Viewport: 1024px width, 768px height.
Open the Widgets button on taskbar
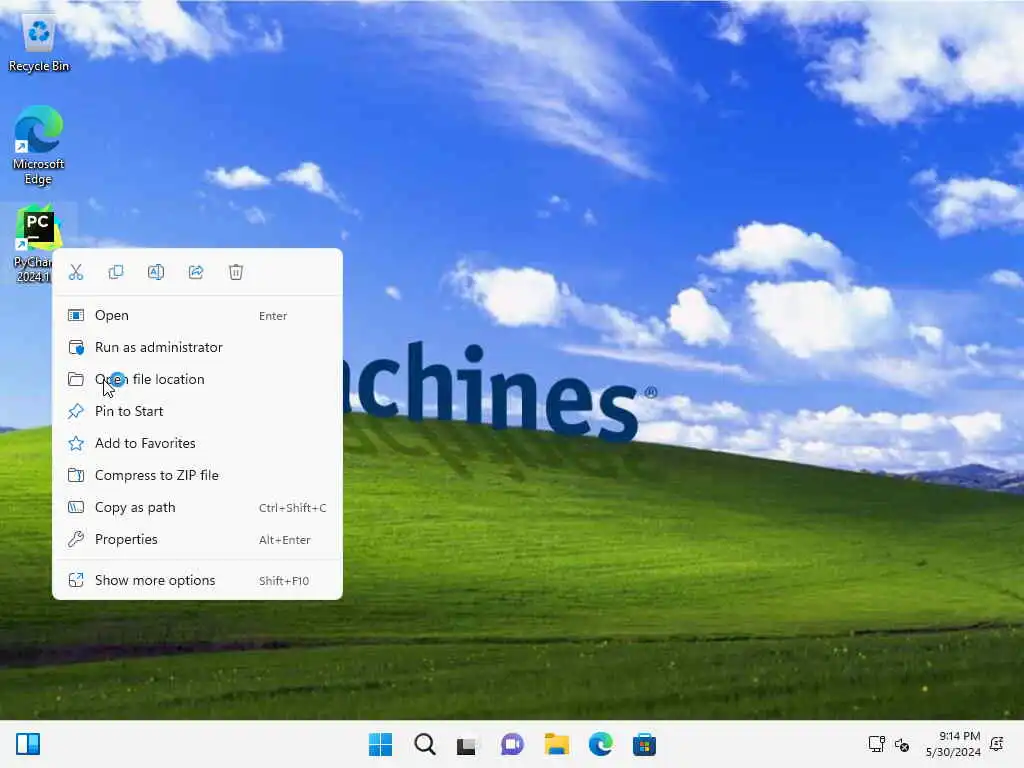pyautogui.click(x=28, y=744)
